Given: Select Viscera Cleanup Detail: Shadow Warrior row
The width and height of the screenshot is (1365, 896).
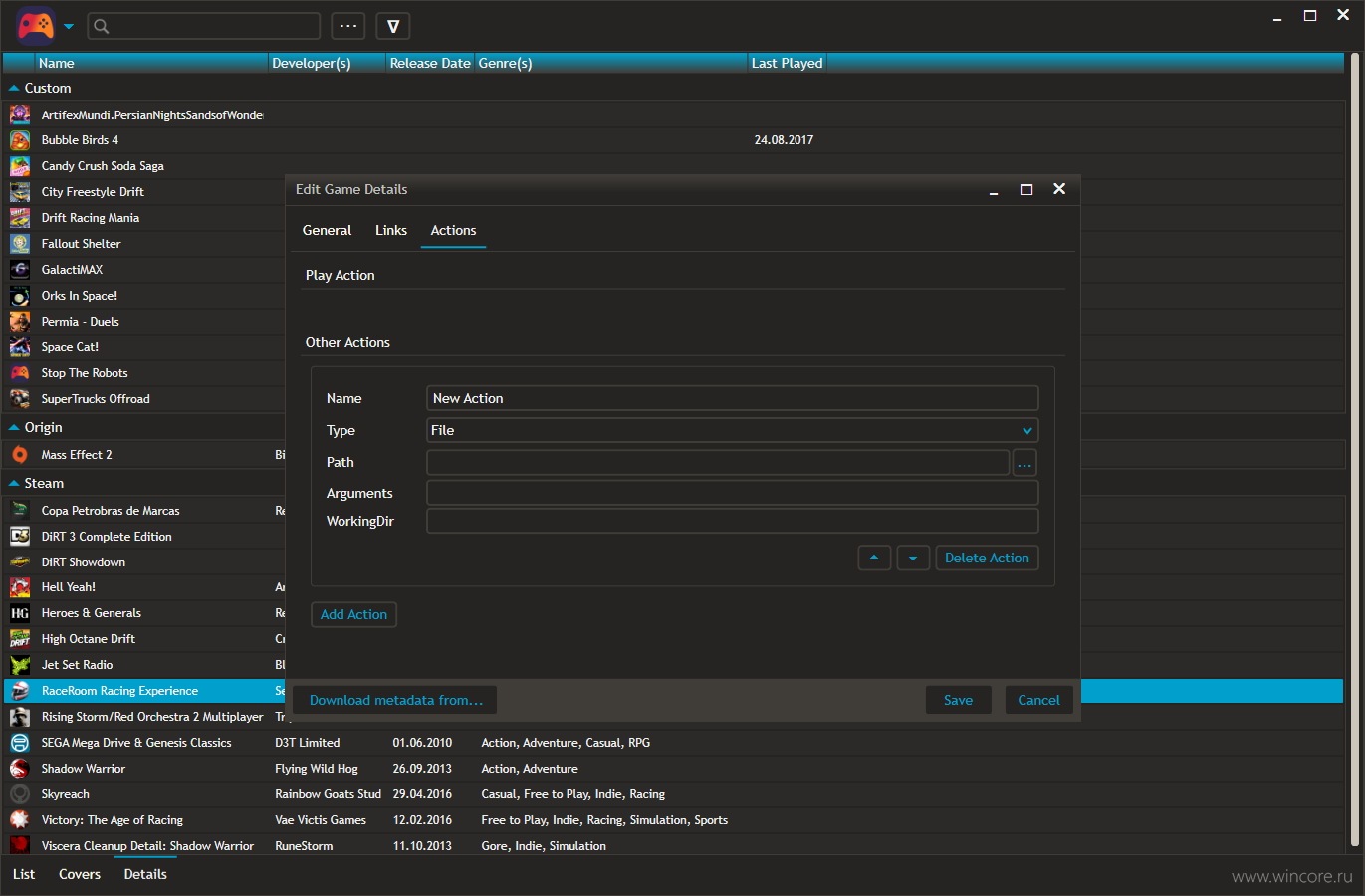Looking at the screenshot, I should pyautogui.click(x=674, y=846).
